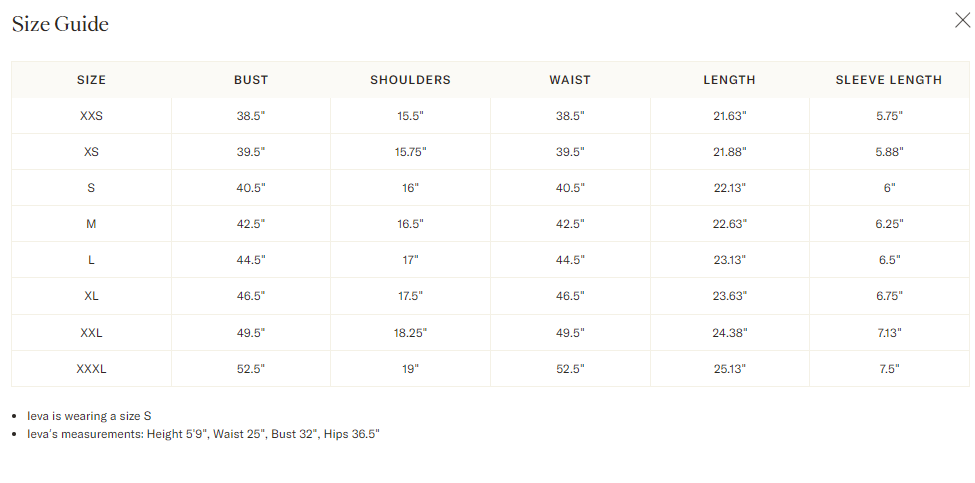Select the S size row label
The height and width of the screenshot is (483, 975).
click(91, 188)
